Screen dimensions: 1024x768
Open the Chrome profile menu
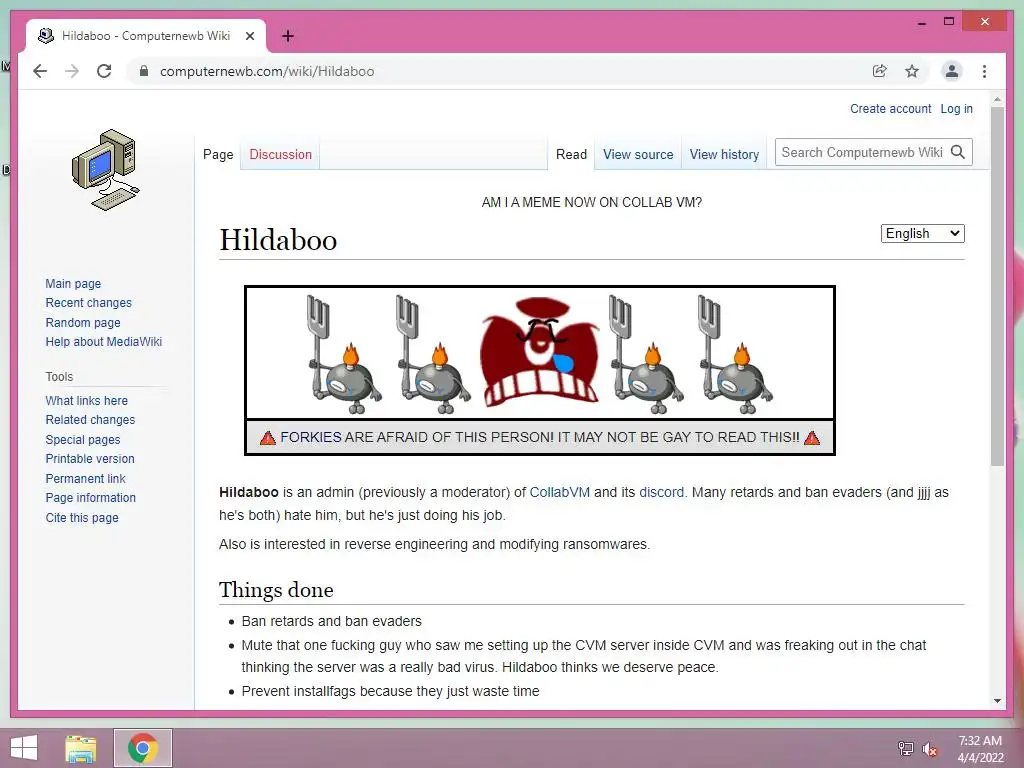pyautogui.click(x=952, y=71)
